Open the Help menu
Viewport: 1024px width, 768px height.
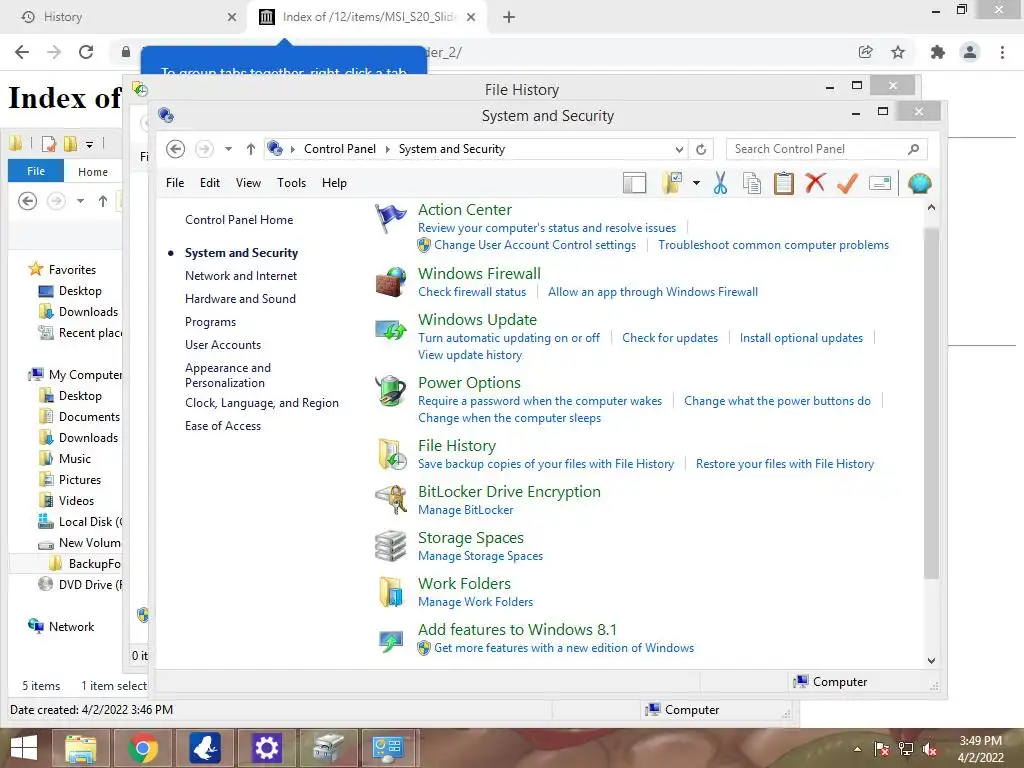click(x=334, y=183)
